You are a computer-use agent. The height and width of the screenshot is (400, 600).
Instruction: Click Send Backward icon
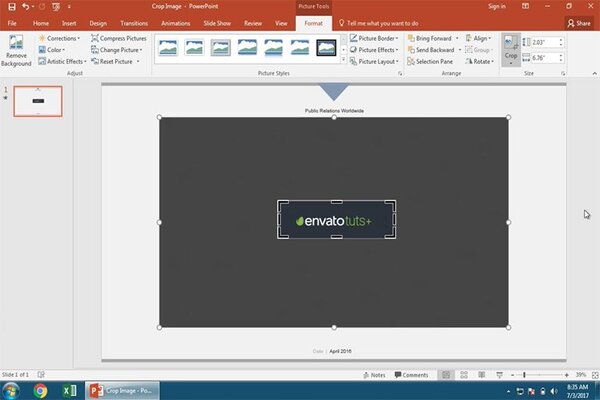(x=411, y=50)
